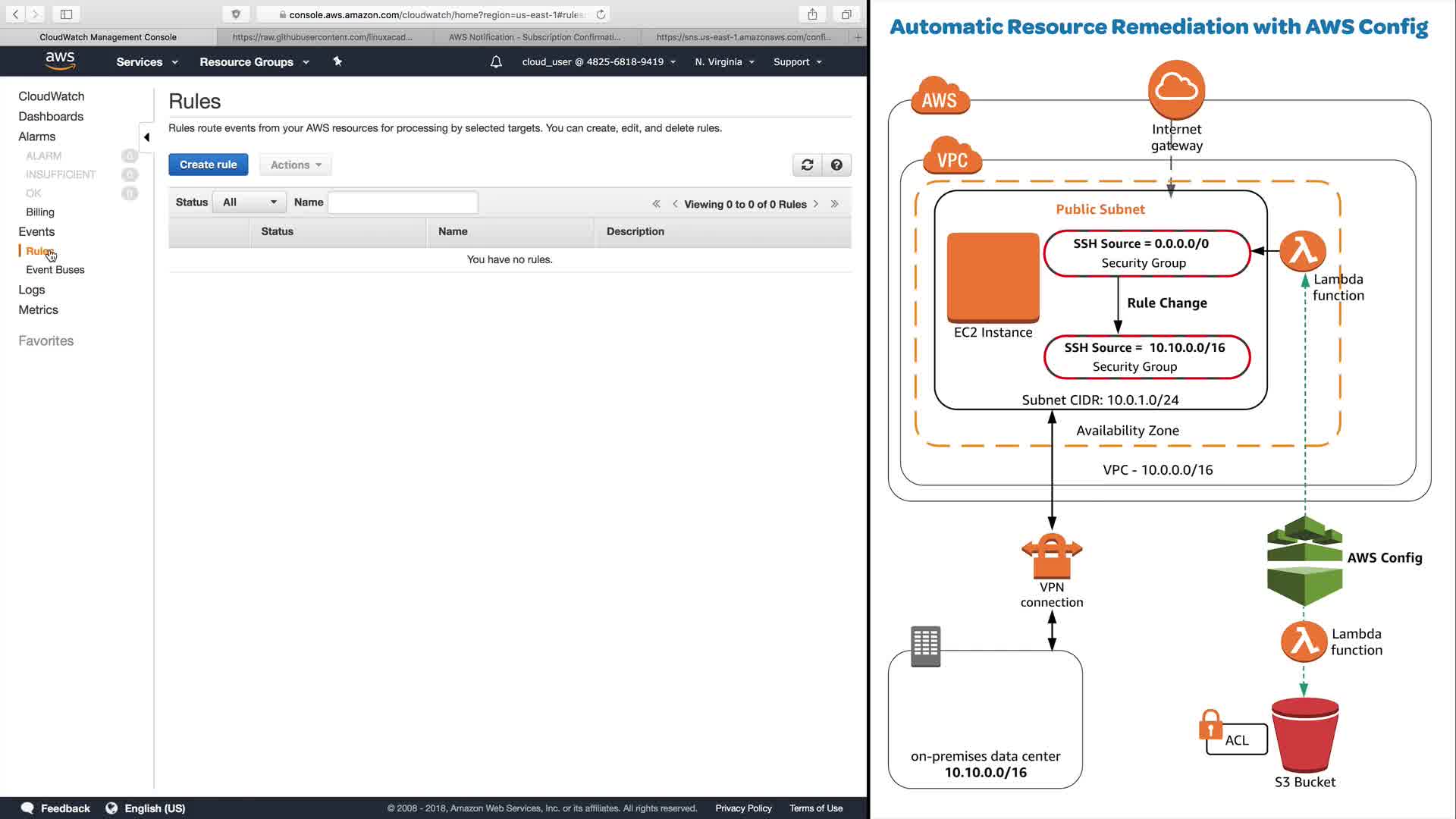Reload page in the address bar
Image resolution: width=1456 pixels, height=819 pixels.
(601, 14)
